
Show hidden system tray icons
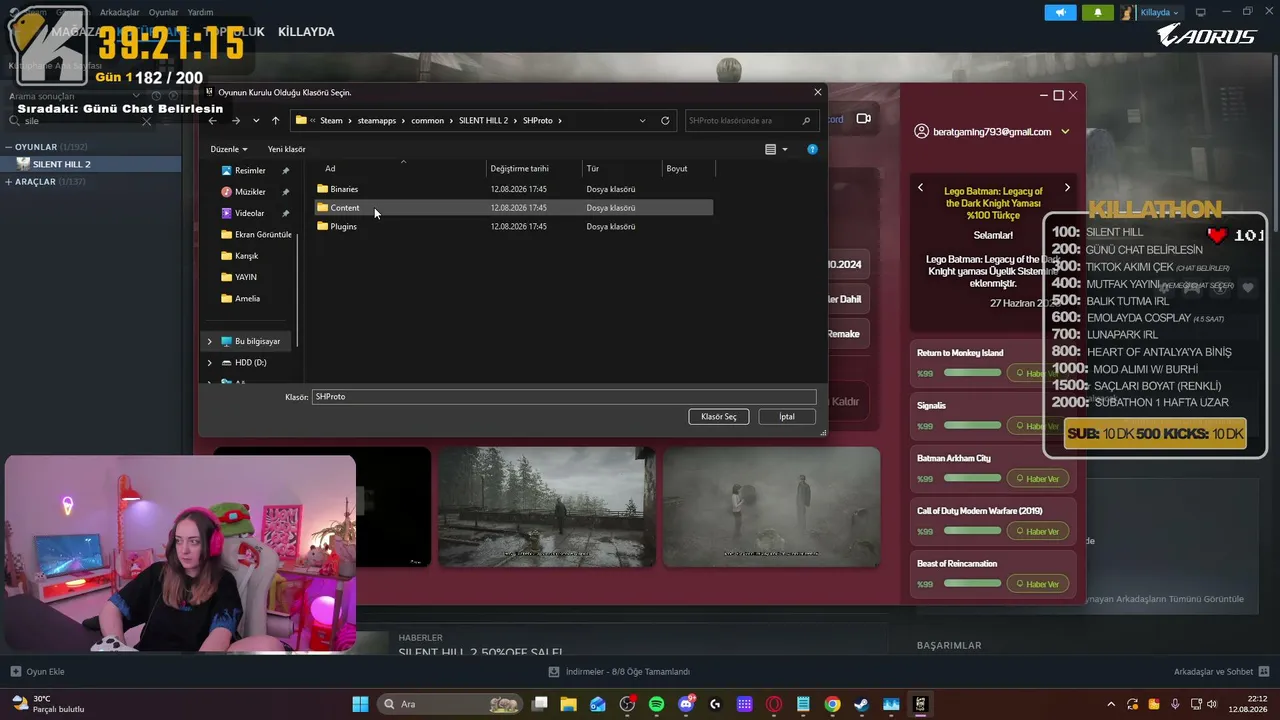click(1110, 704)
